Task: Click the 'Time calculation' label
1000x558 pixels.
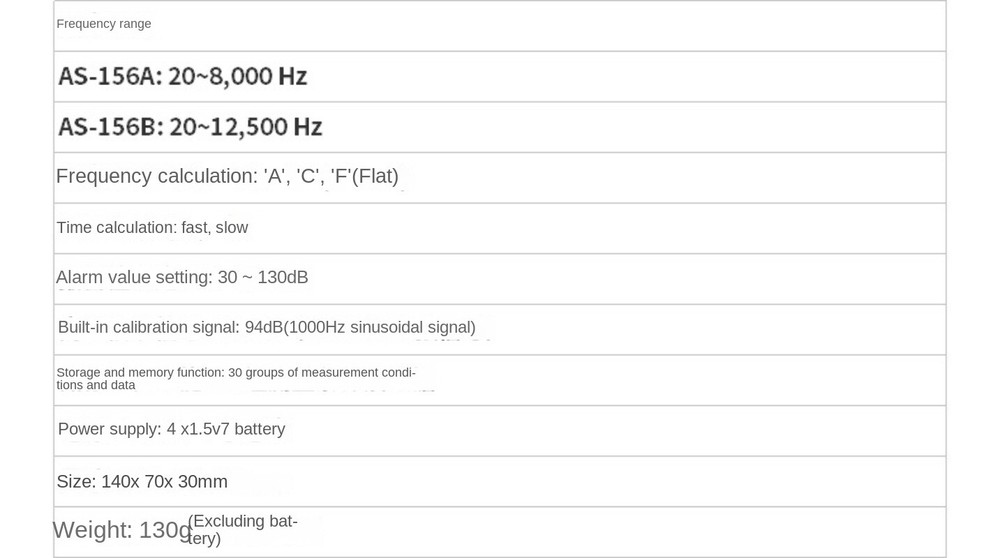Action: point(114,228)
